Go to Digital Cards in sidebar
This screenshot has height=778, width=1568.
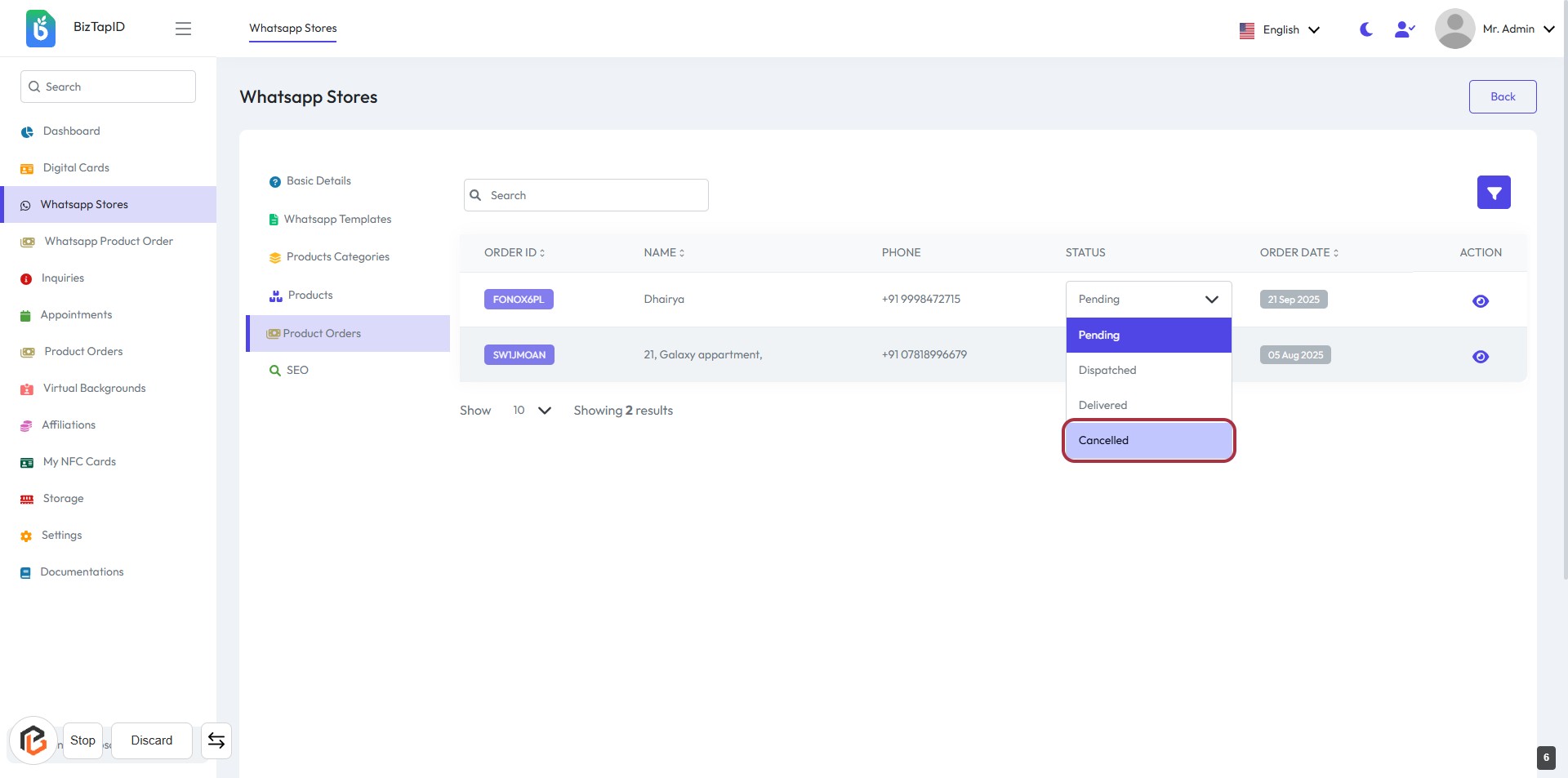point(76,168)
